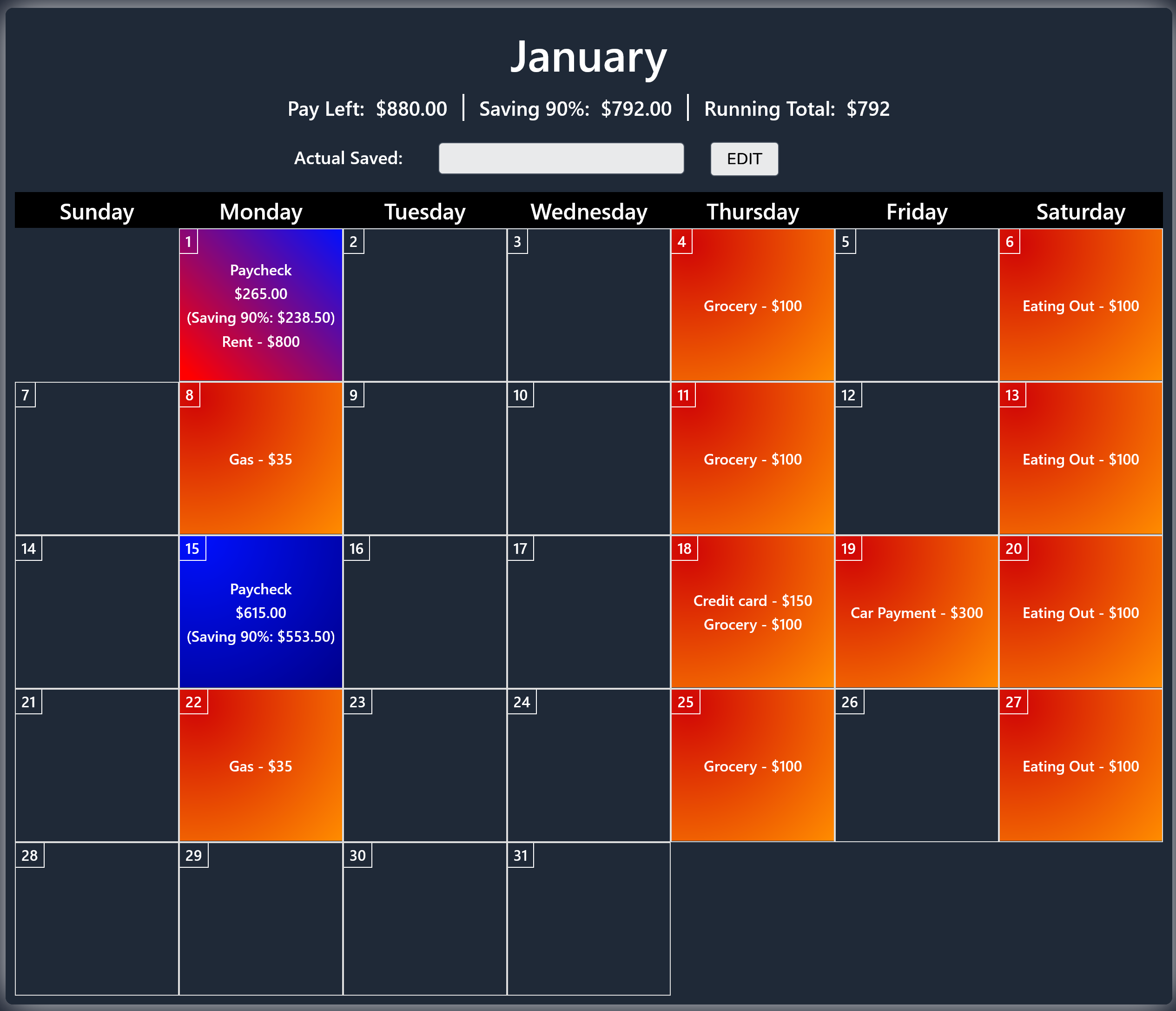Click the Pay Left amount

[411, 108]
